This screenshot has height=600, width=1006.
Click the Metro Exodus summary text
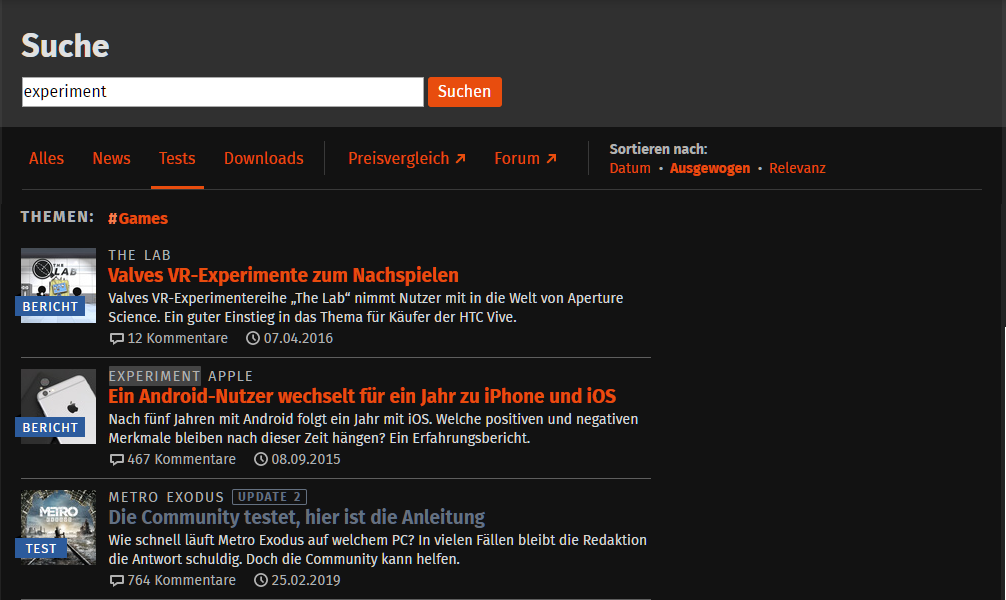tap(377, 549)
